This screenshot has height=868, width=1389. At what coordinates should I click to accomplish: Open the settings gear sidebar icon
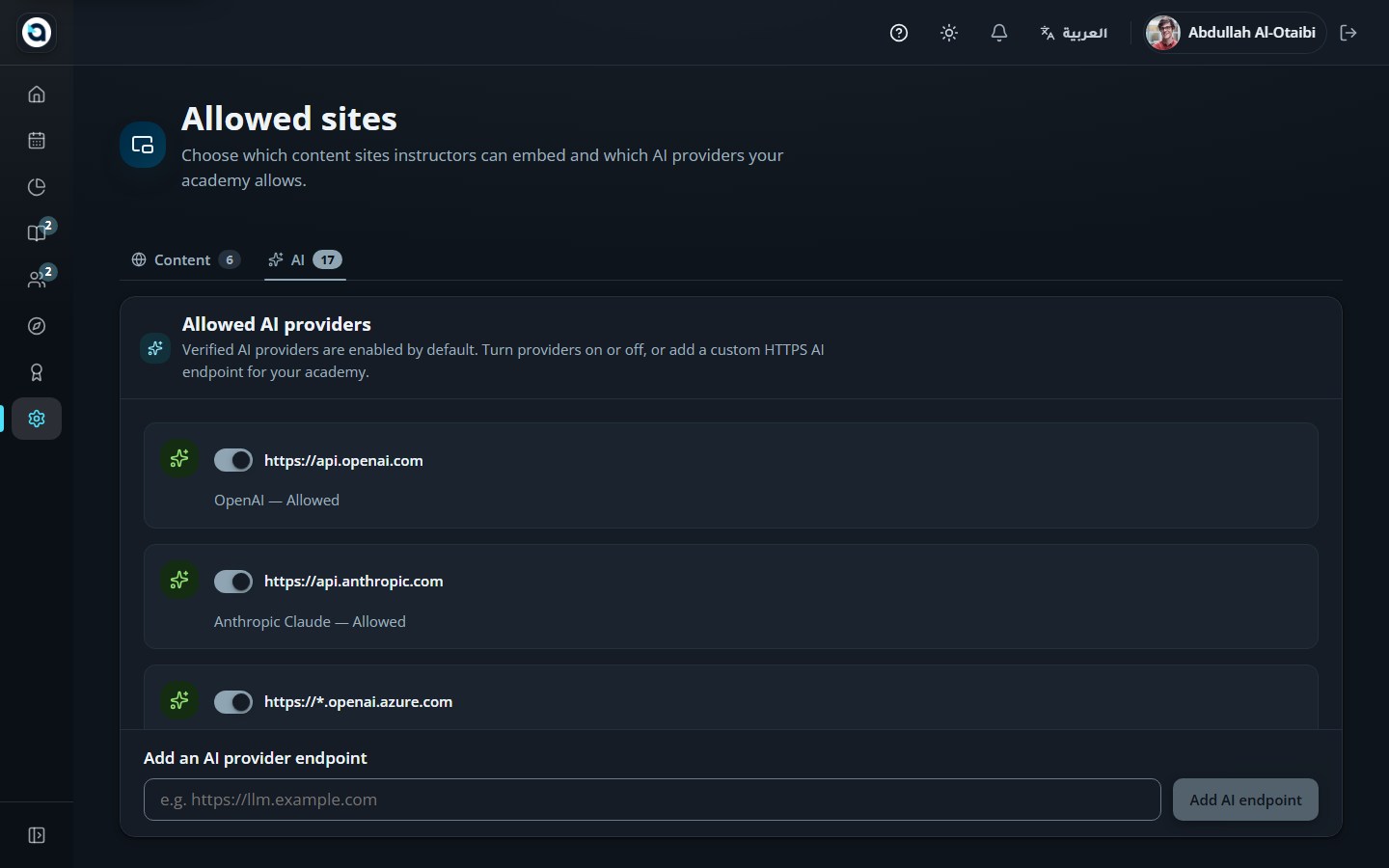click(x=37, y=419)
